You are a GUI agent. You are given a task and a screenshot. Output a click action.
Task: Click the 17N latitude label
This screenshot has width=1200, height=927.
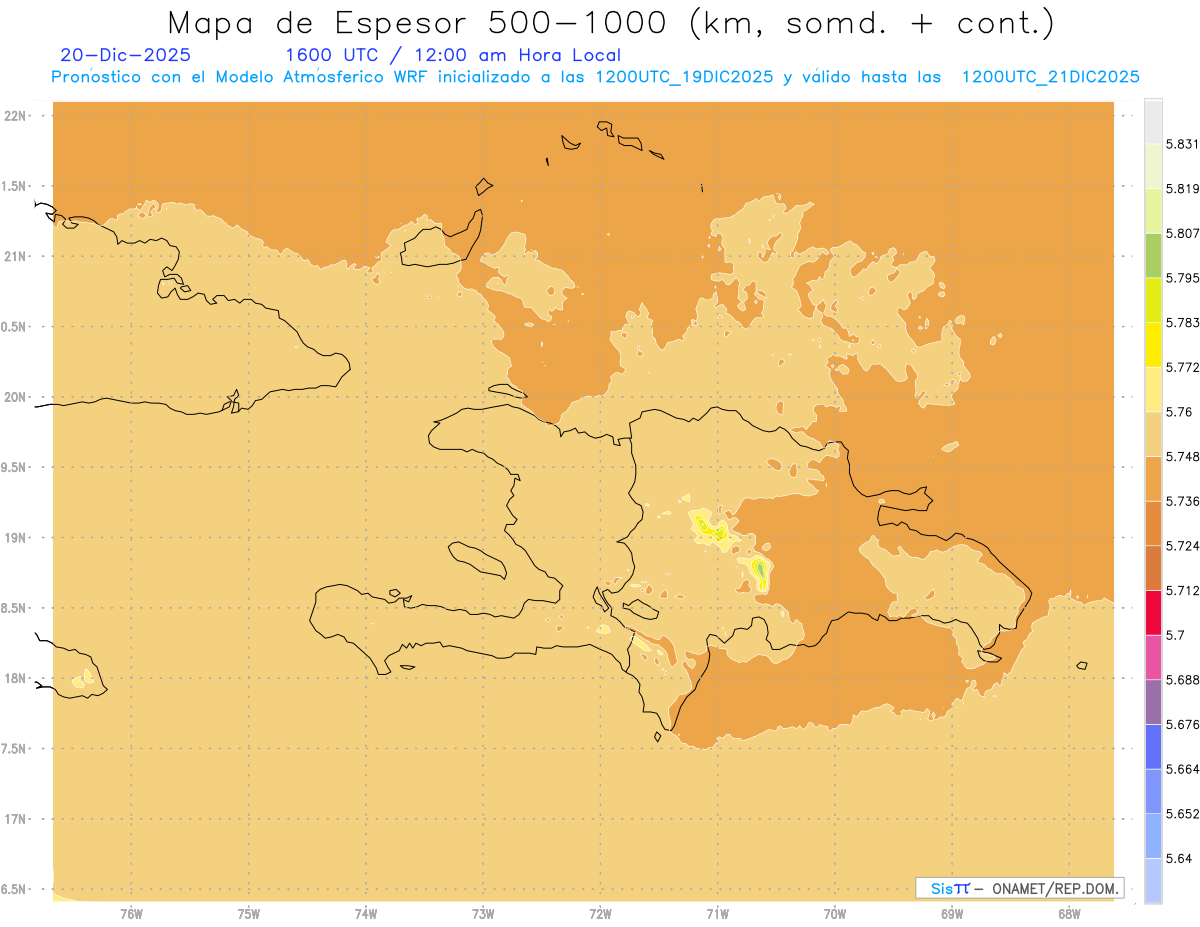tap(14, 819)
